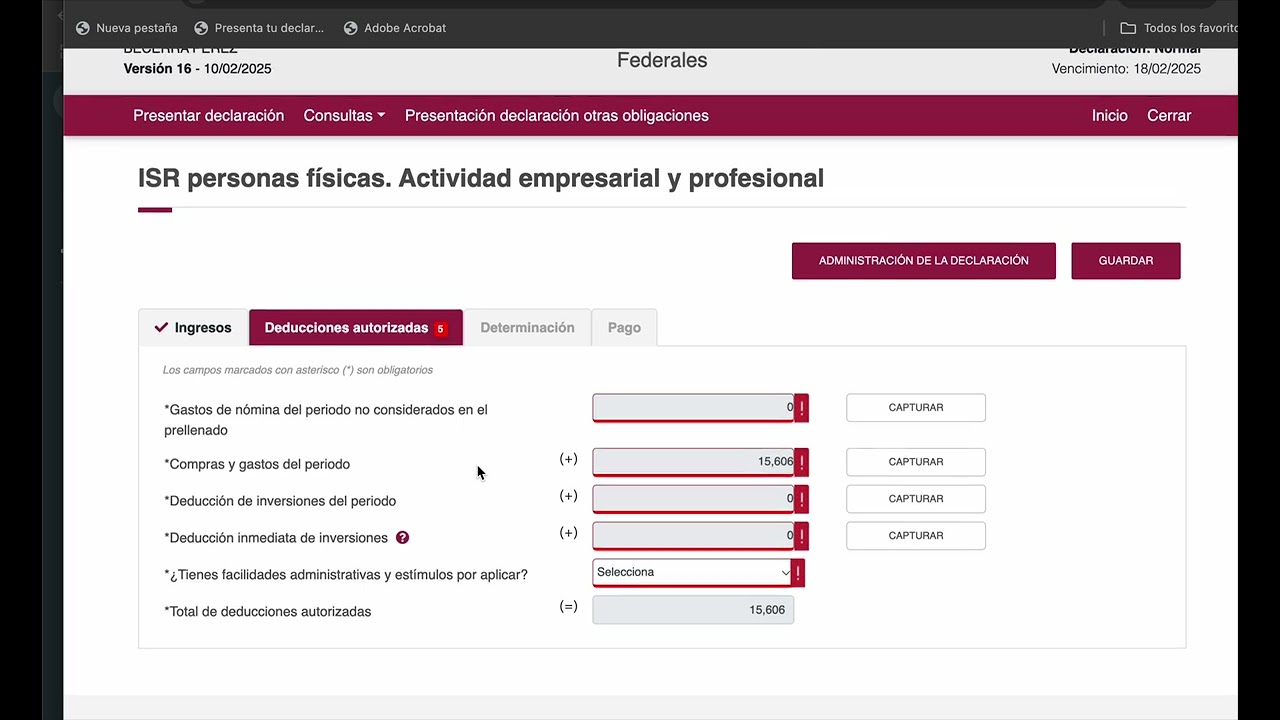Viewport: 1280px width, 720px height.
Task: Click Capturar for Deducción de inversiones del periodo
Action: [916, 499]
